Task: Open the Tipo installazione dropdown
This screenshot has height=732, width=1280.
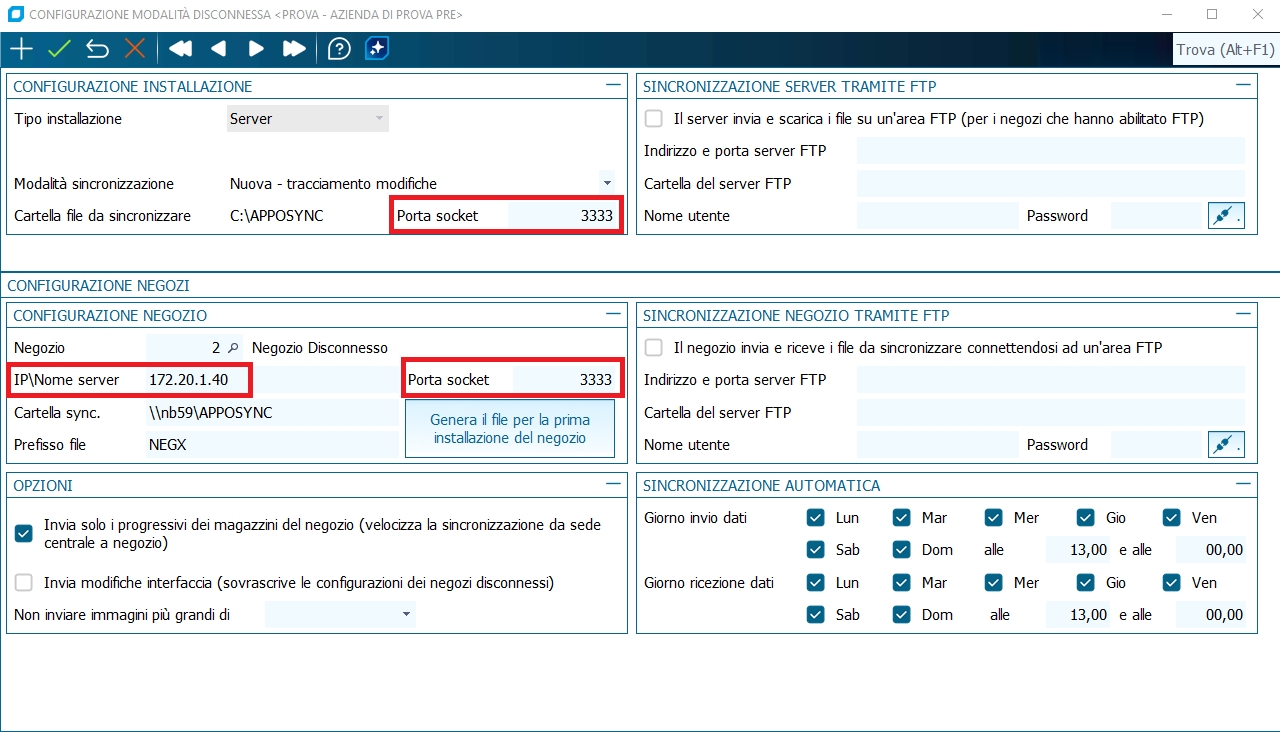Action: pyautogui.click(x=379, y=119)
